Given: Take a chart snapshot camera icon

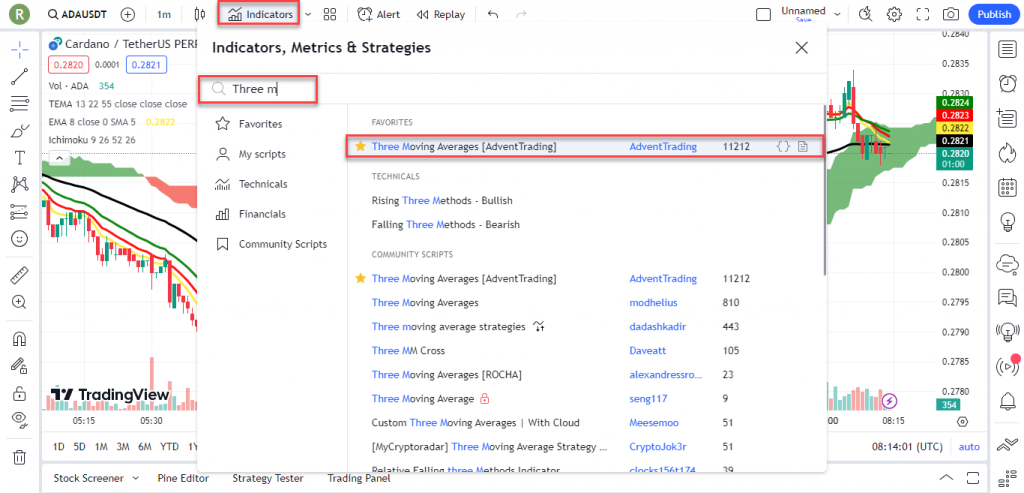Looking at the screenshot, I should tap(951, 14).
